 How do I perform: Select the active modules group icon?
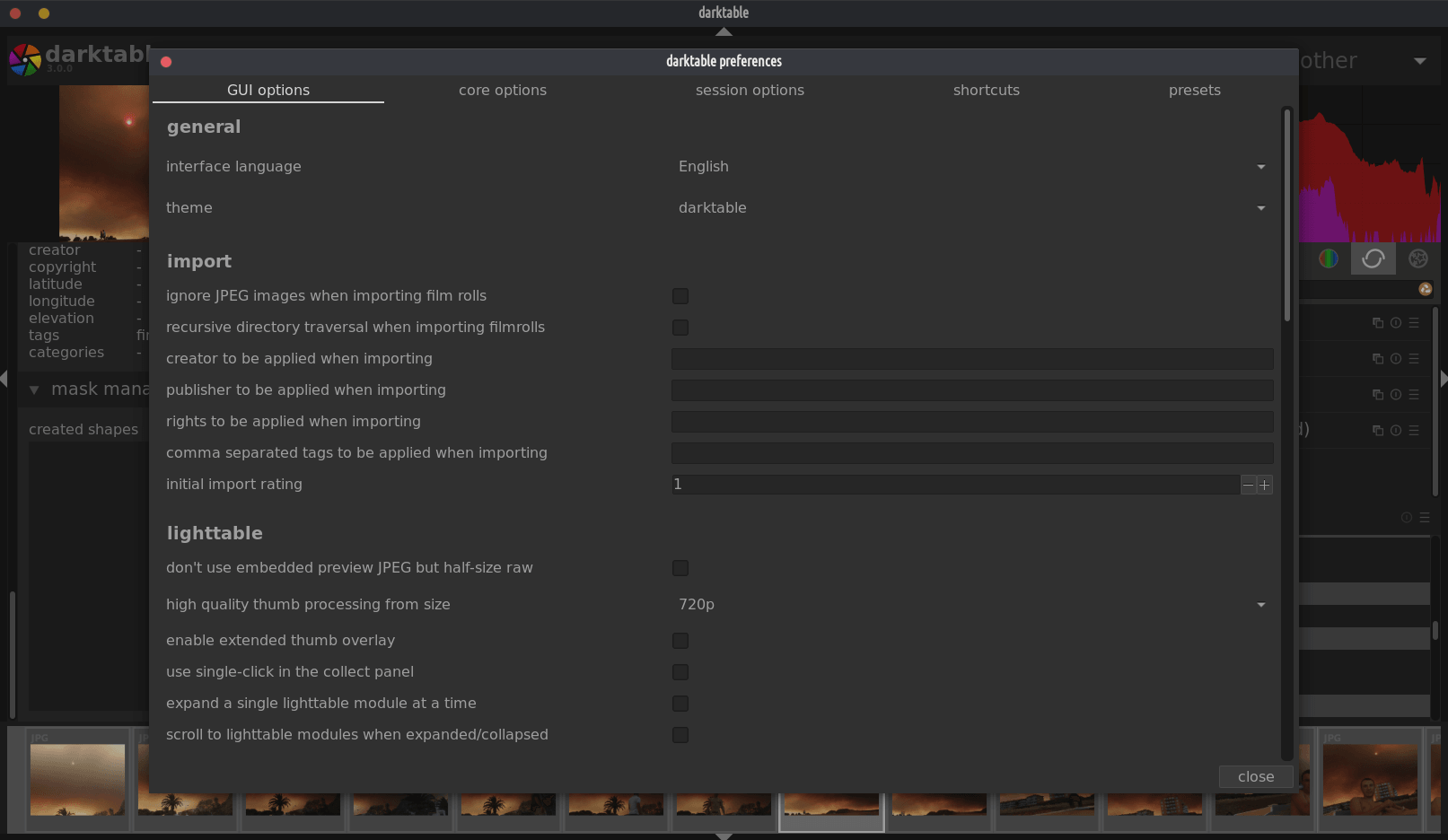[1373, 258]
